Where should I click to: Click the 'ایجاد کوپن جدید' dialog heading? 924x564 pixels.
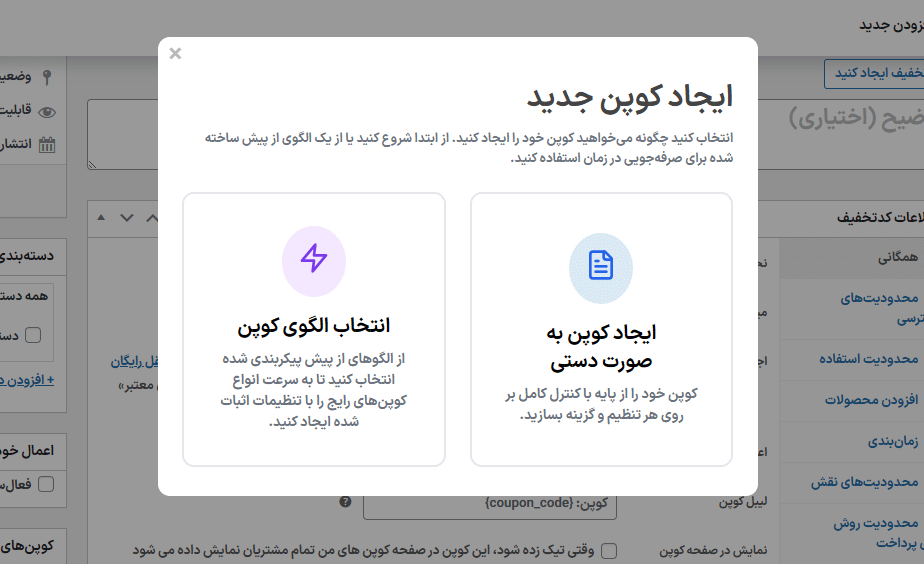coord(629,97)
